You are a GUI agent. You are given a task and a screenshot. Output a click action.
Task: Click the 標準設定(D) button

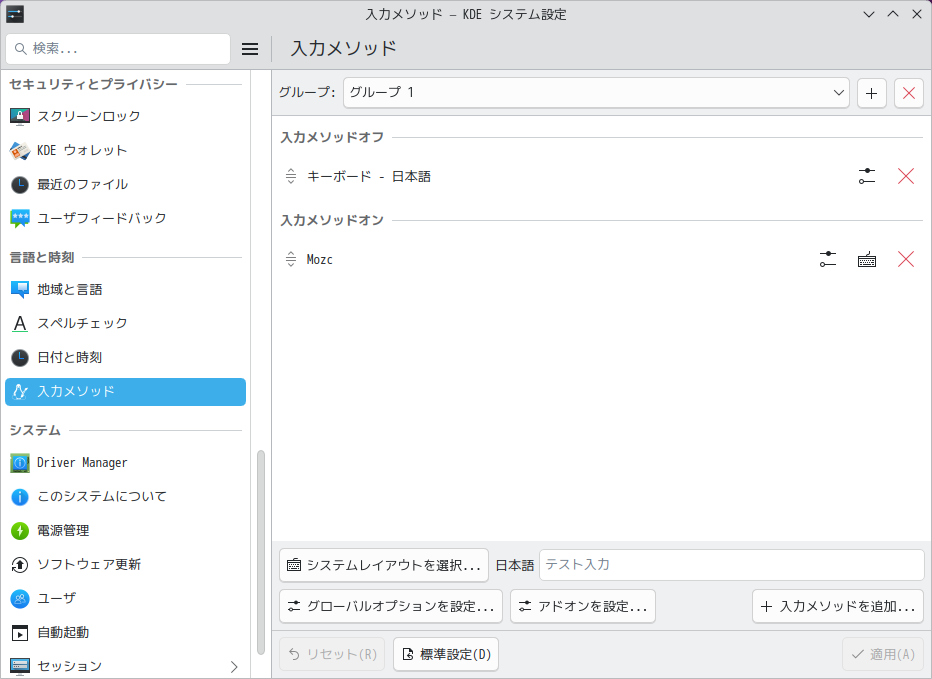[x=446, y=655]
